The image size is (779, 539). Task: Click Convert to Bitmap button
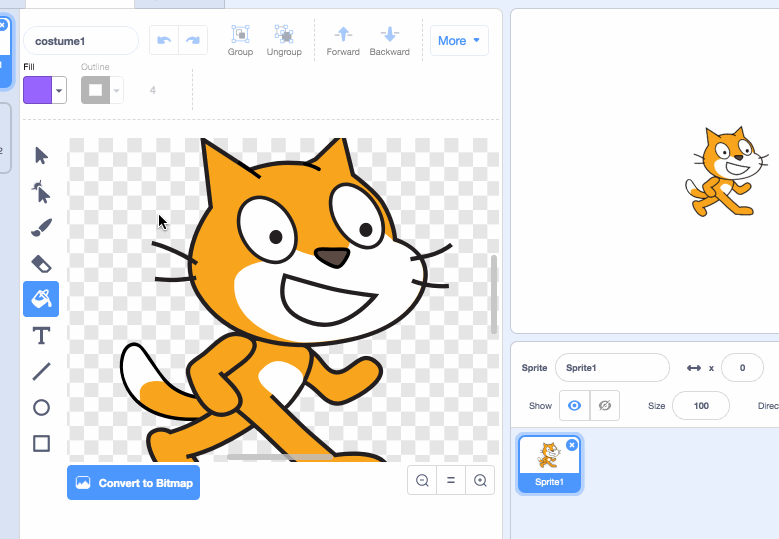click(x=133, y=482)
